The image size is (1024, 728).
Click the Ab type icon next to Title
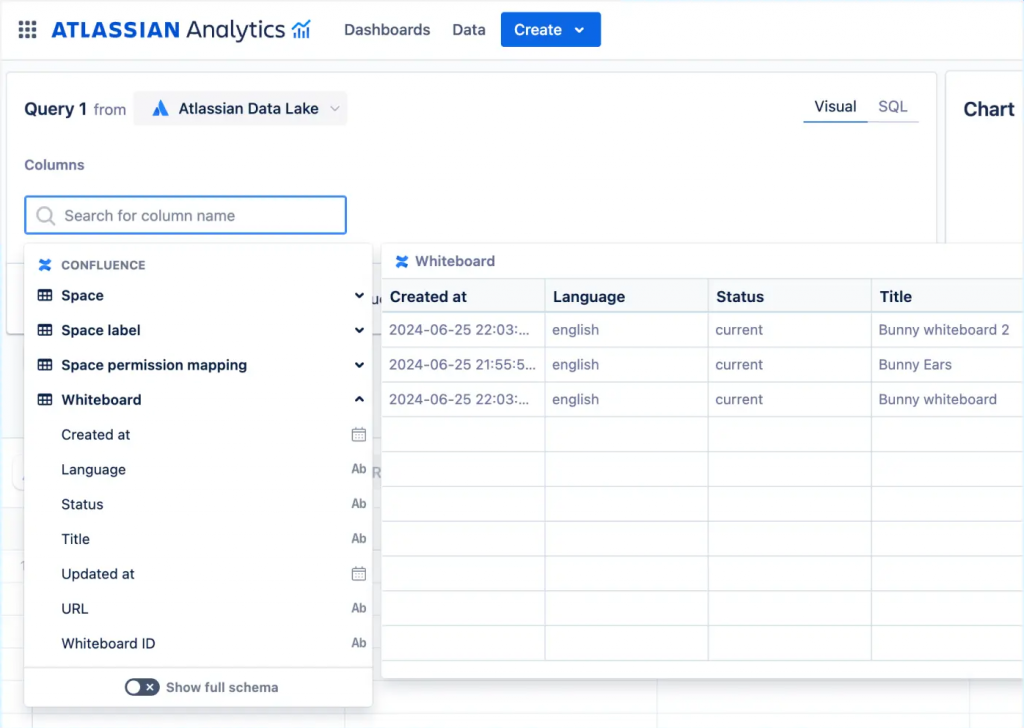tap(359, 538)
